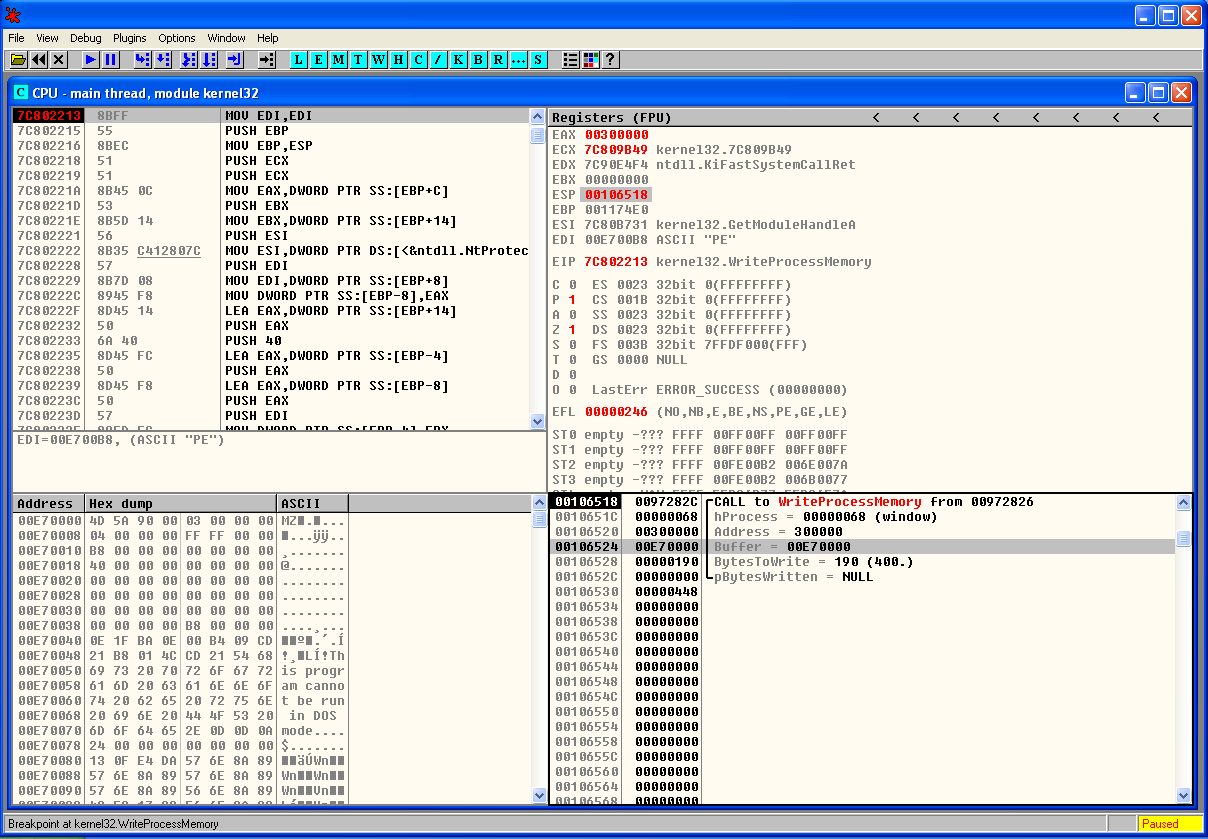Click the Step into toolbar icon
The image size is (1208, 839).
click(x=142, y=60)
